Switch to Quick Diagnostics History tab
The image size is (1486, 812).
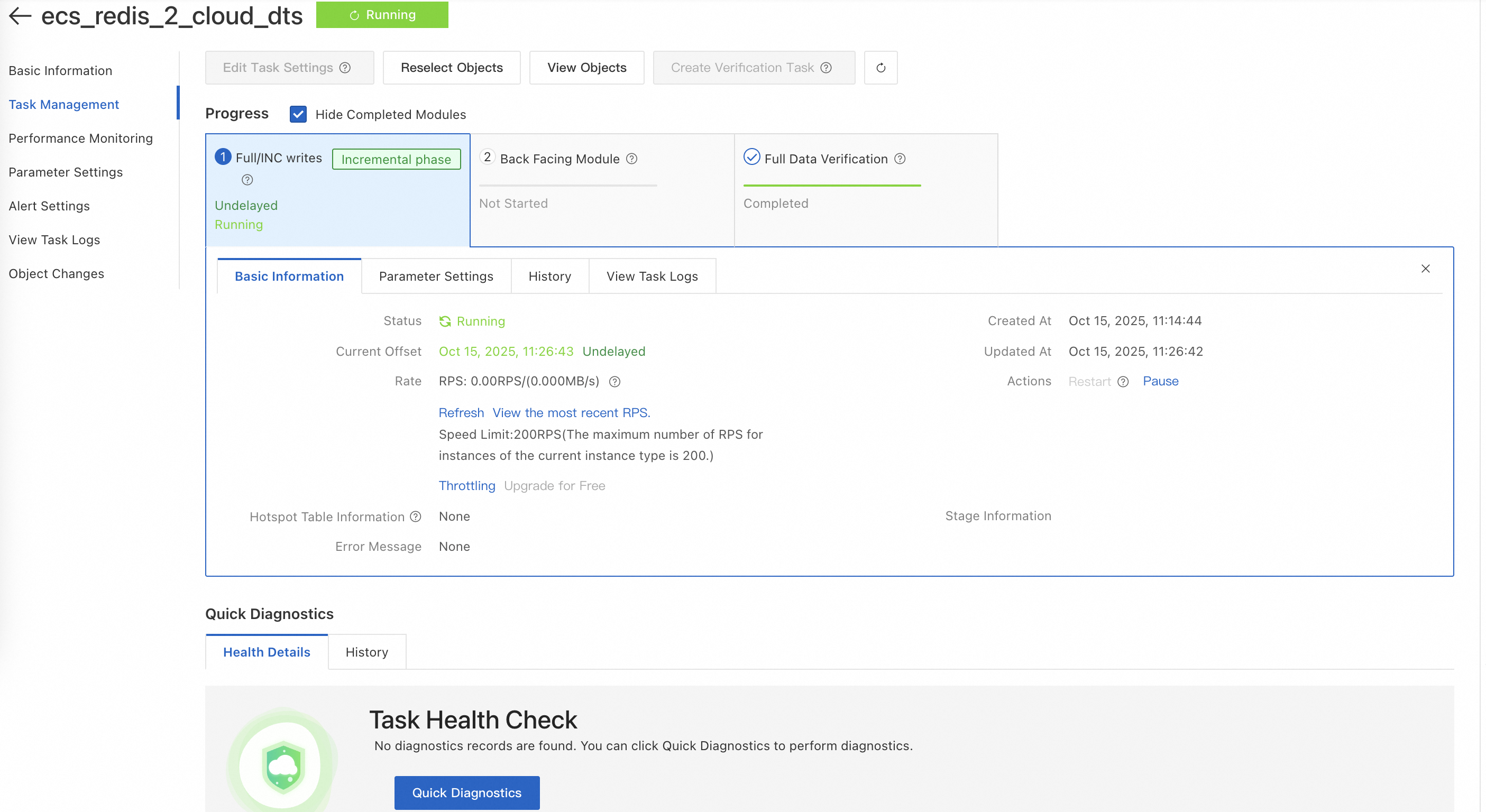point(366,652)
